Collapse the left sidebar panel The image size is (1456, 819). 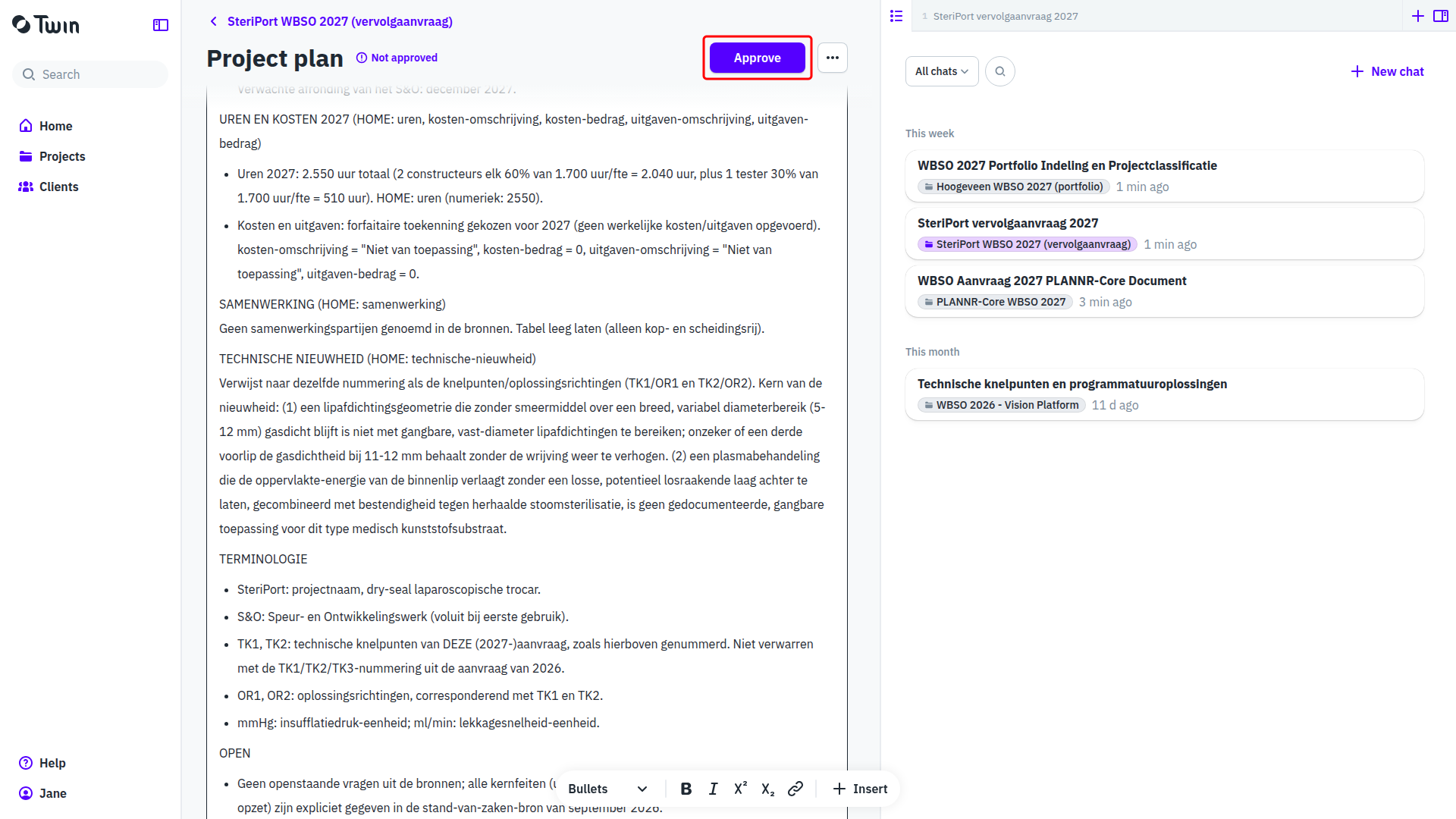(x=161, y=25)
